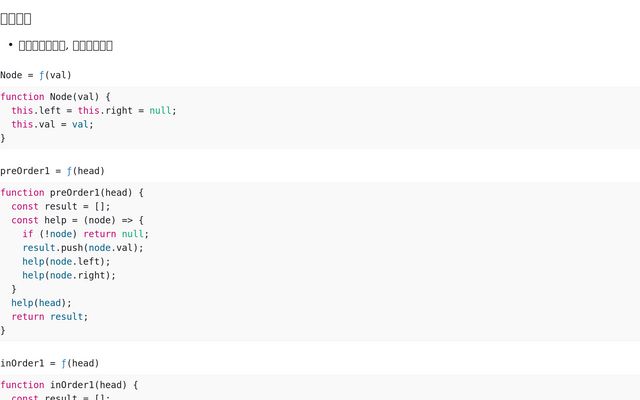Click the 'function inOrder1(head) {' line
The width and height of the screenshot is (640, 400).
(x=69, y=385)
